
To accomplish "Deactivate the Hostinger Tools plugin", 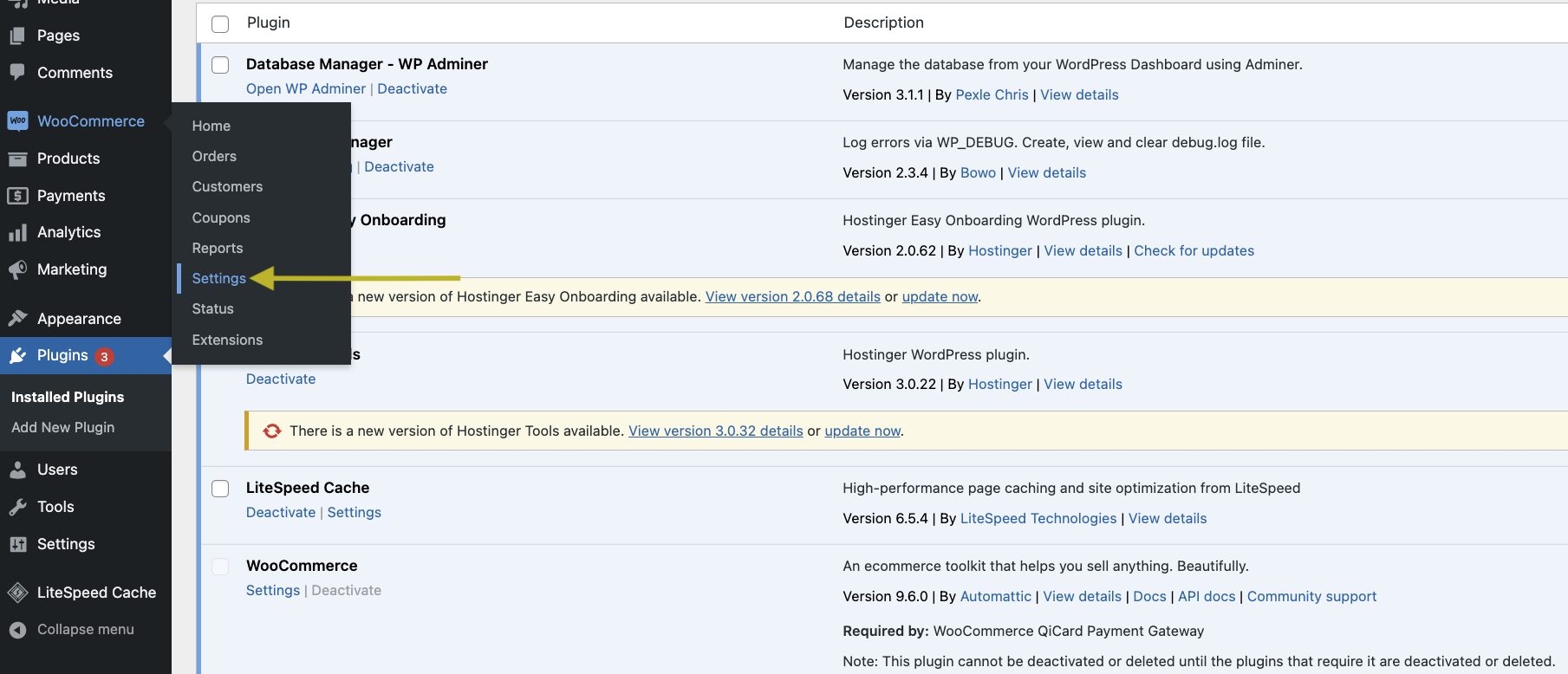I will (281, 379).
